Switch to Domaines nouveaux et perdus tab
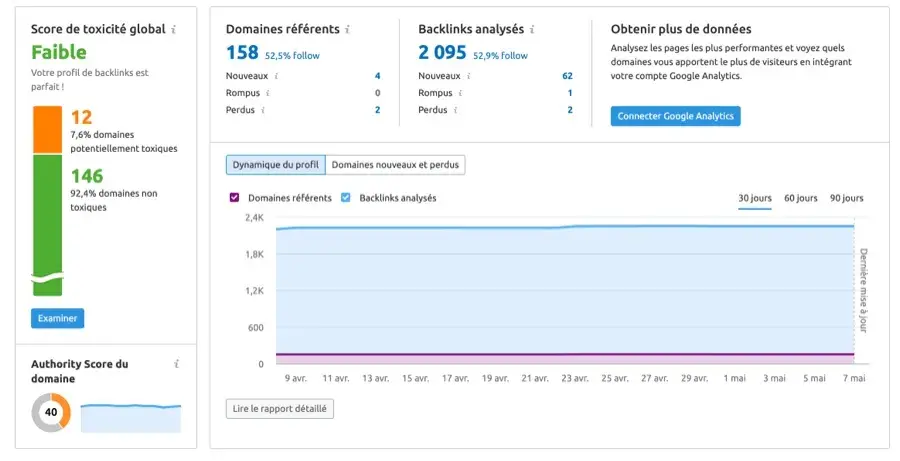The width and height of the screenshot is (900, 461). click(x=395, y=165)
